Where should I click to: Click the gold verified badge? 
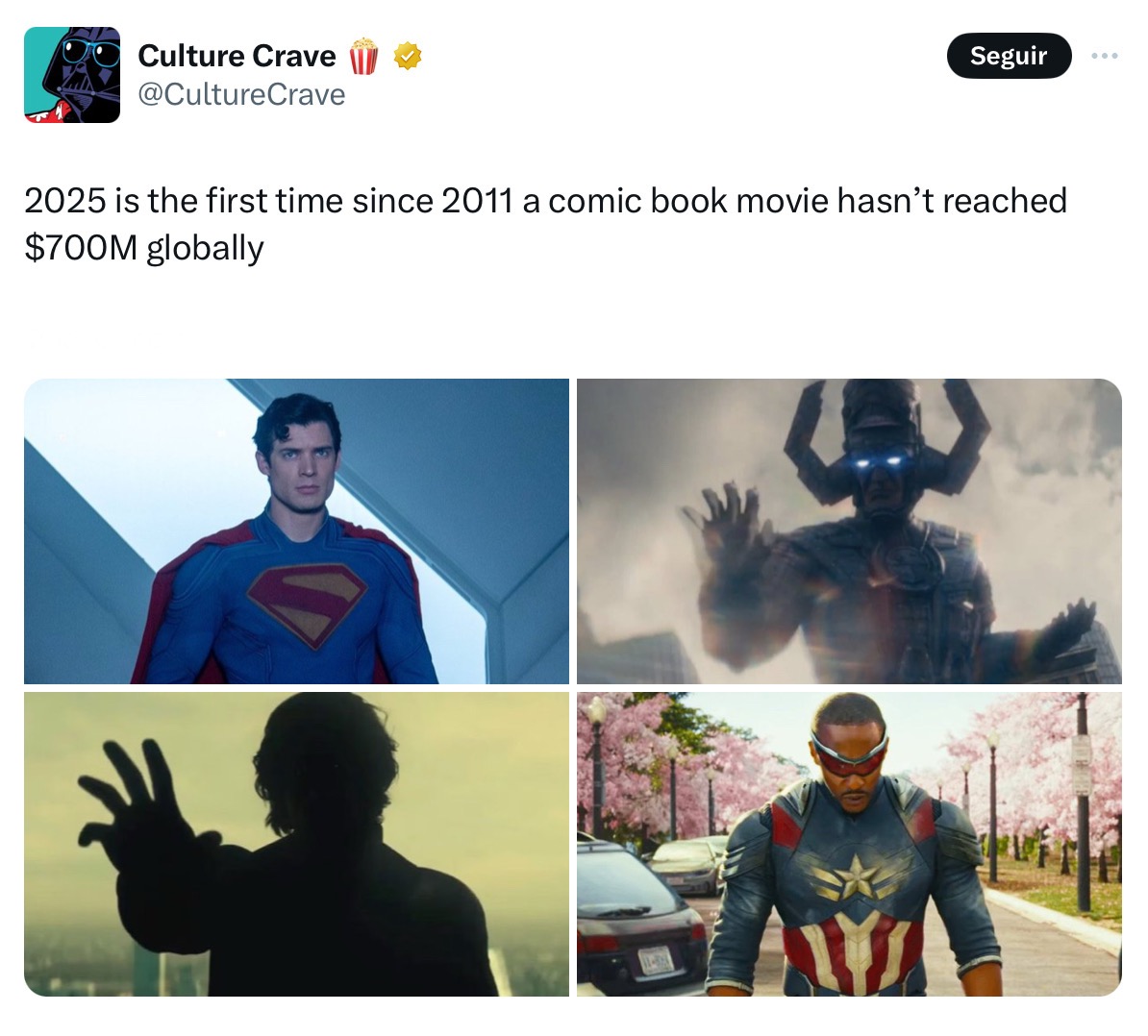click(408, 56)
